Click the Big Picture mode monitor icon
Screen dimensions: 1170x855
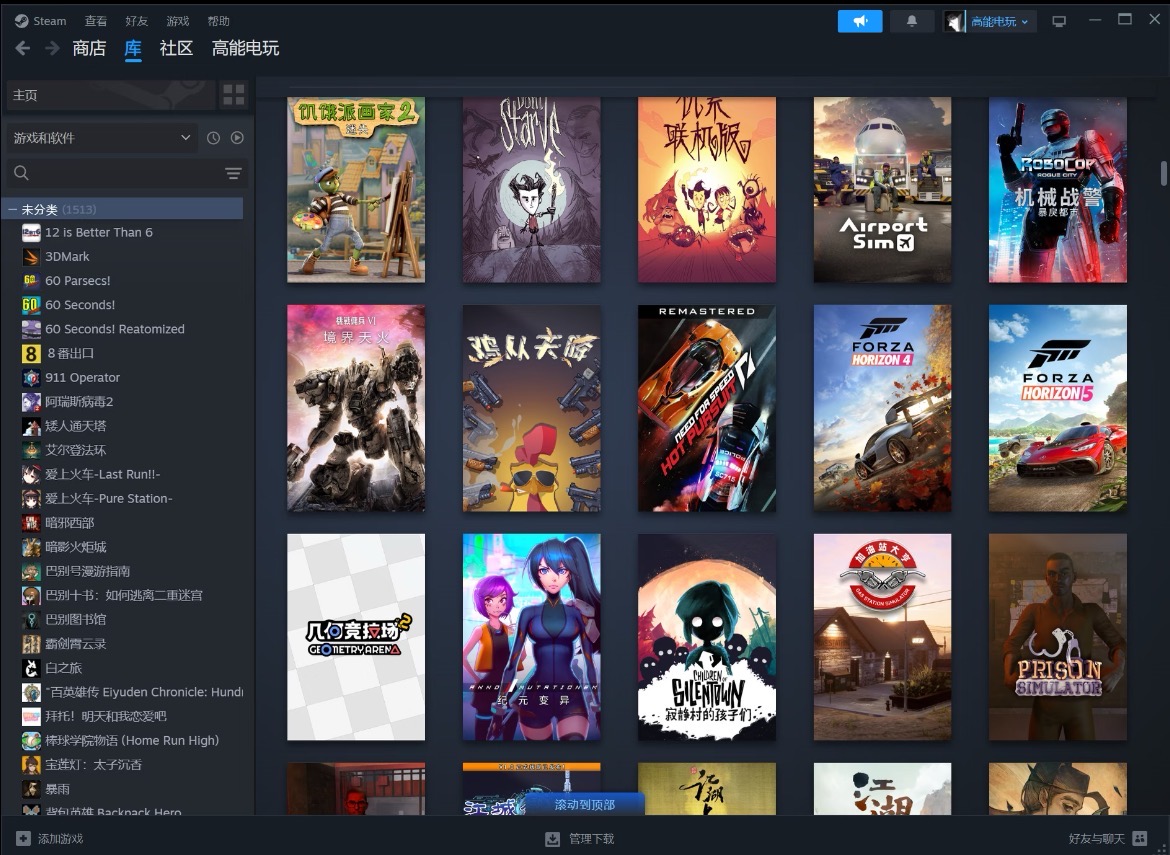point(1059,21)
